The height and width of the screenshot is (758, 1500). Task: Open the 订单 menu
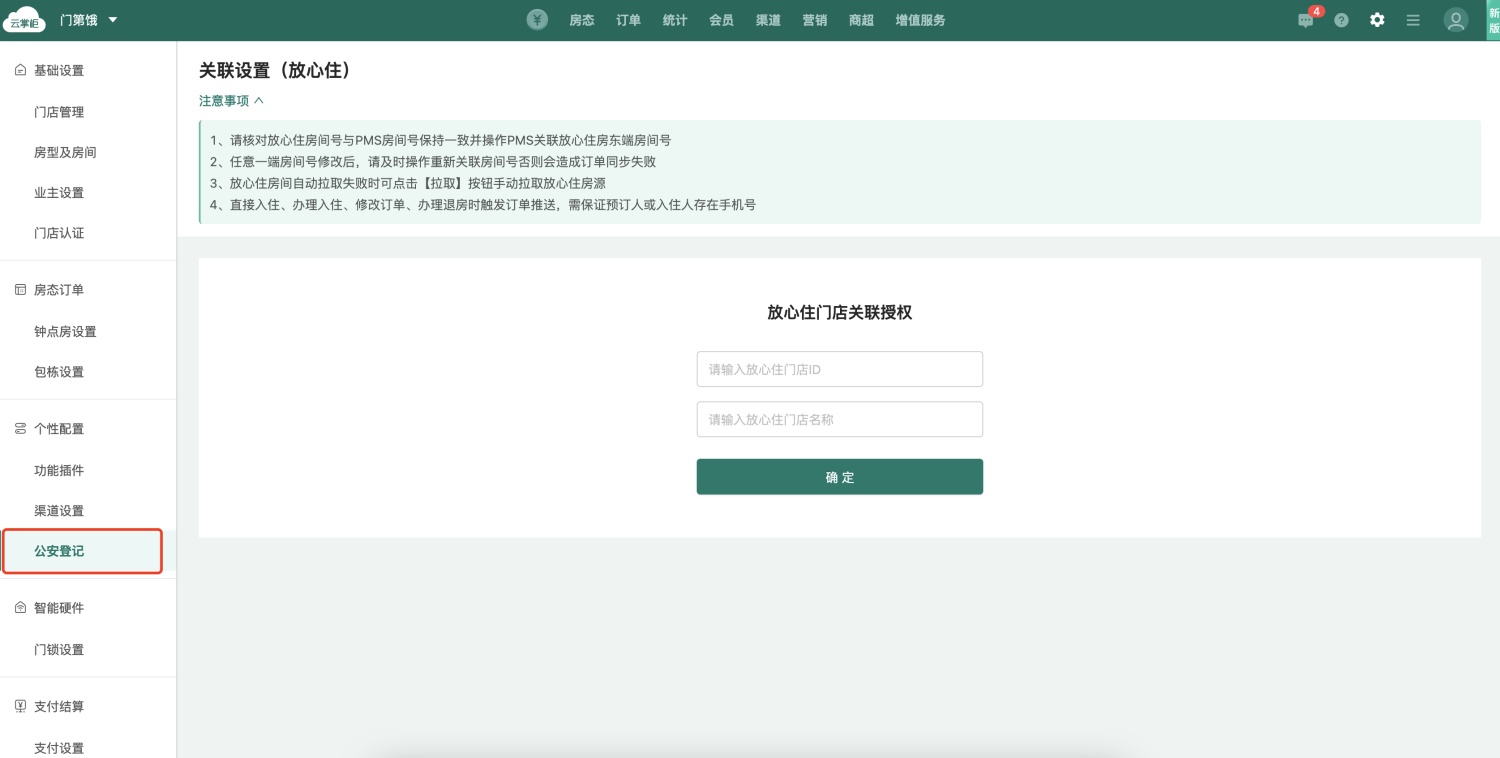click(628, 20)
